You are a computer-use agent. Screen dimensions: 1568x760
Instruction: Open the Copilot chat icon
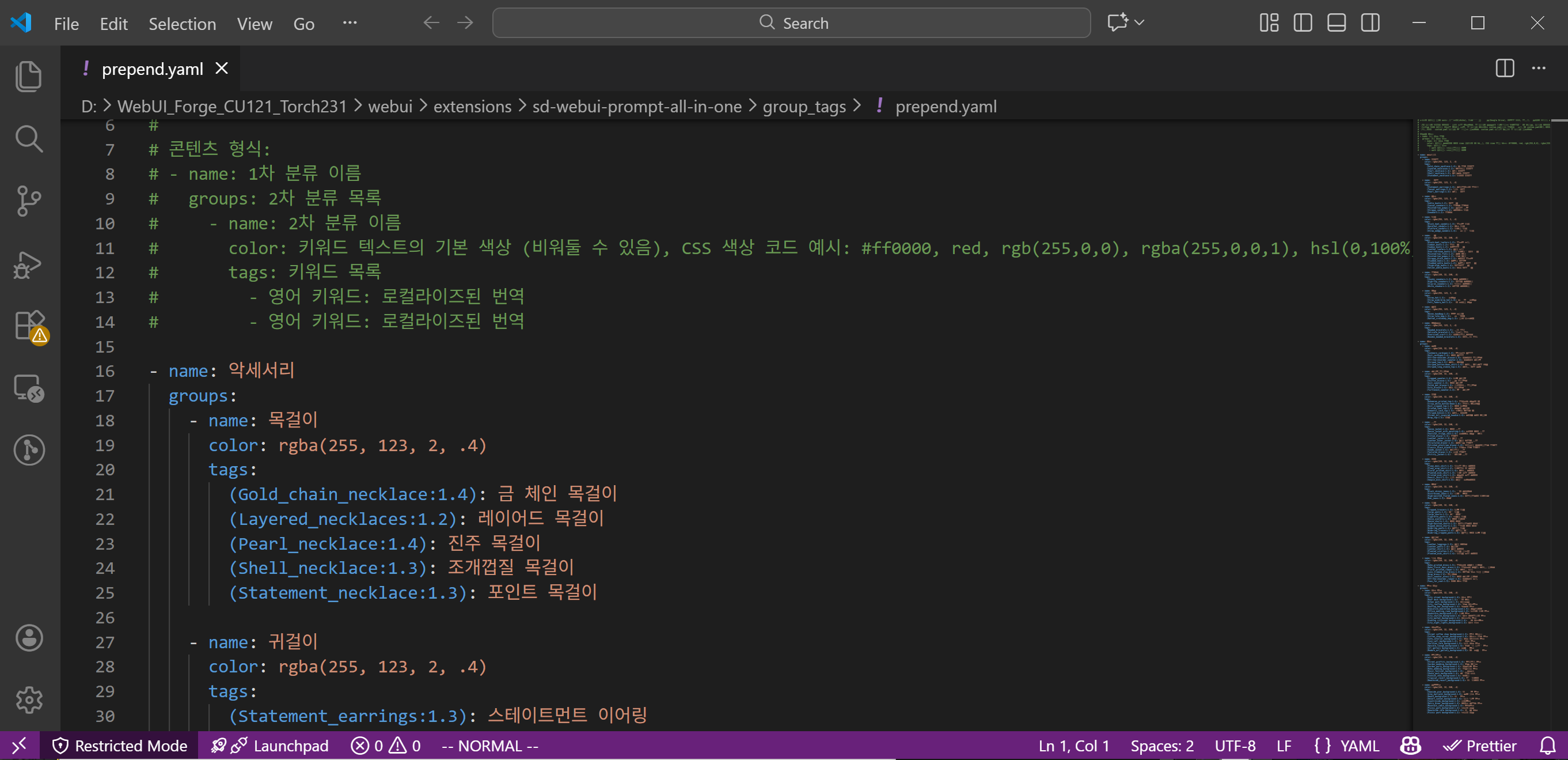1118,22
